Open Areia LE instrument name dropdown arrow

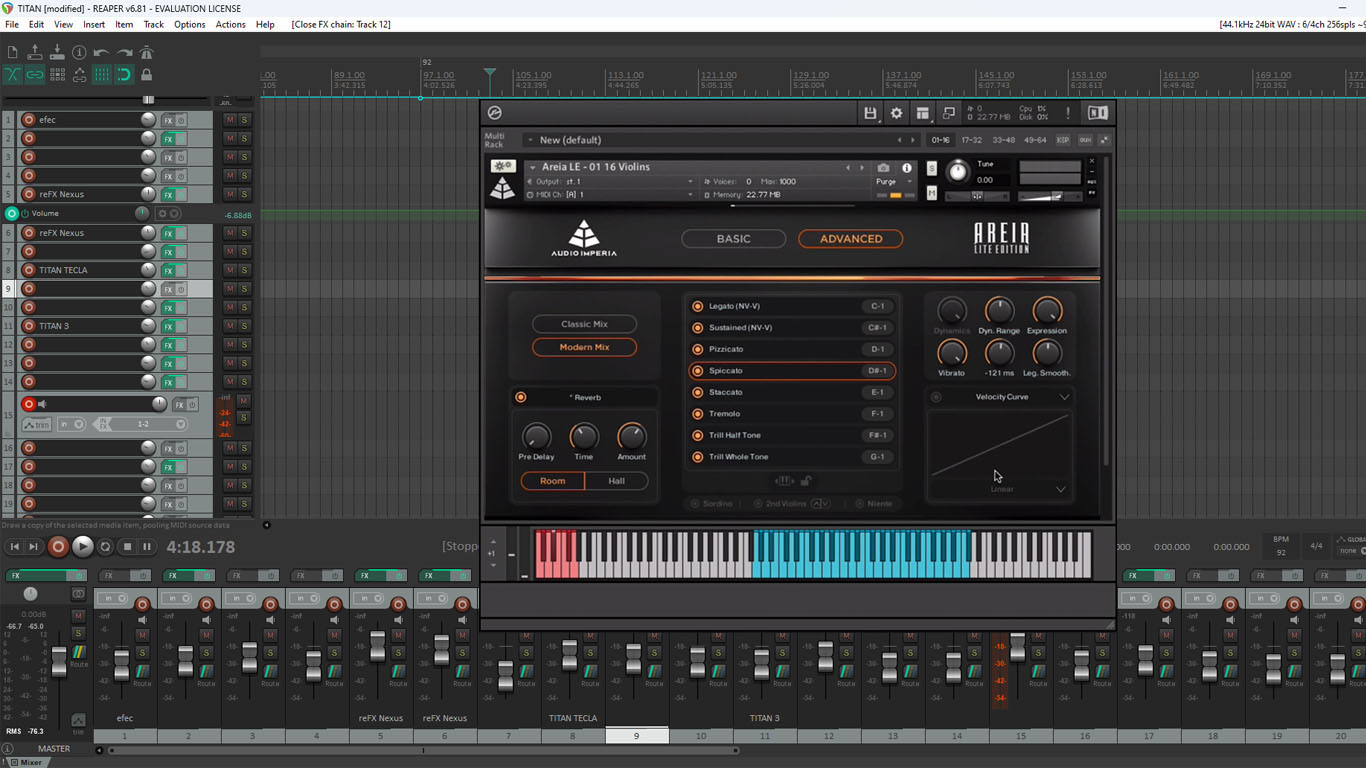533,167
